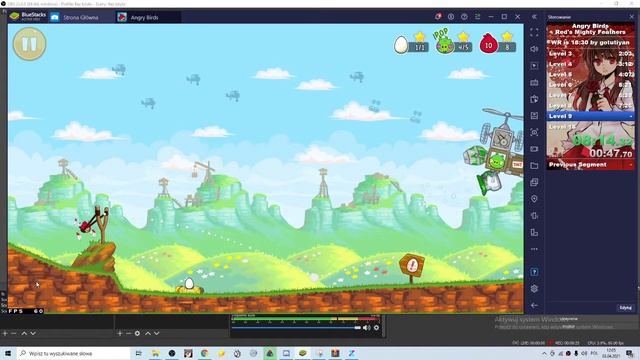Add a scene with OBS plus button
This screenshot has width=640, height=360.
click(x=5, y=333)
